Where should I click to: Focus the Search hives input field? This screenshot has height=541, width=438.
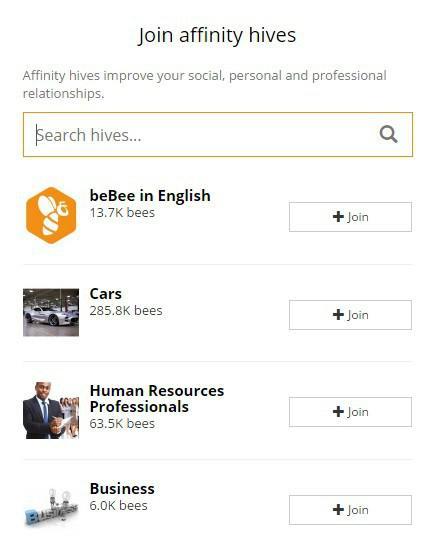pos(218,135)
